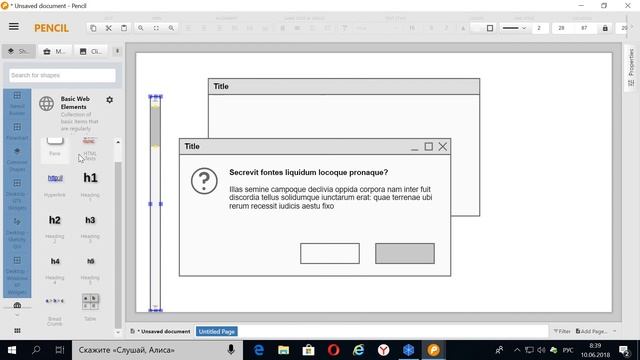
Task: Select the back window's Title bar on canvas
Action: [x=344, y=87]
